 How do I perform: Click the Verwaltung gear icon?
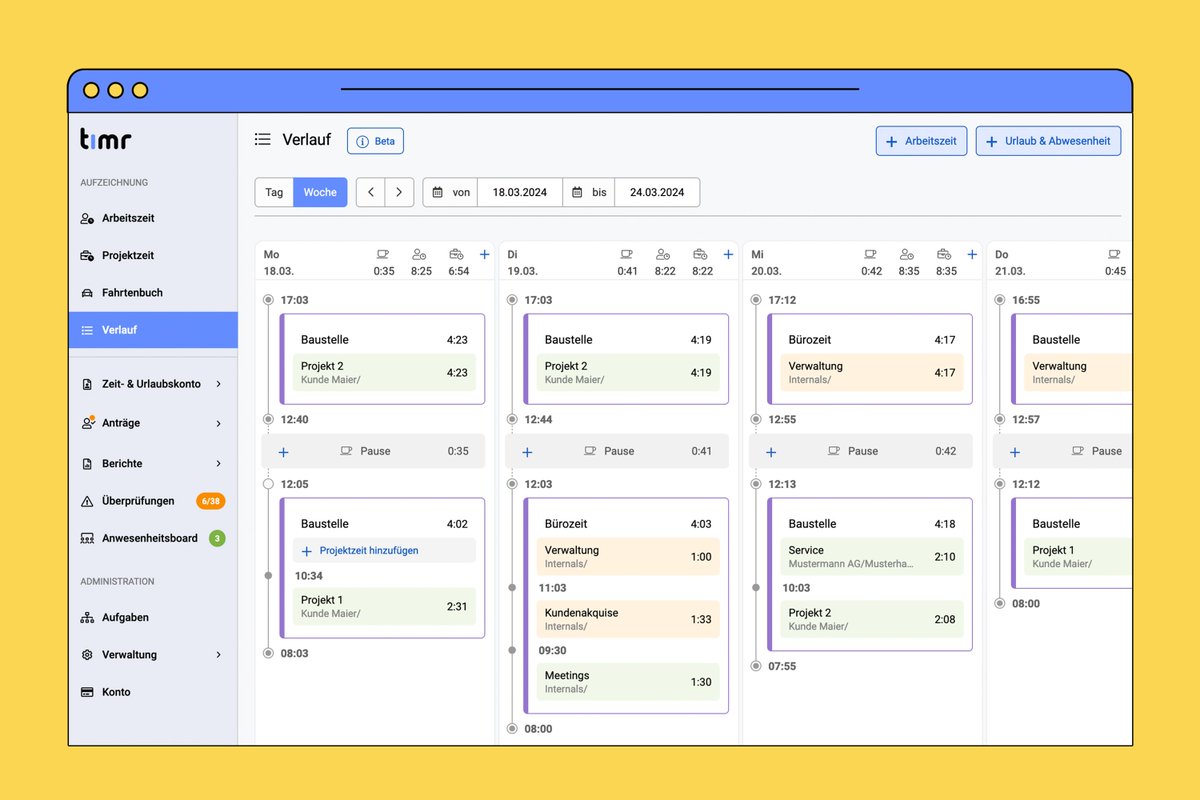(x=87, y=655)
